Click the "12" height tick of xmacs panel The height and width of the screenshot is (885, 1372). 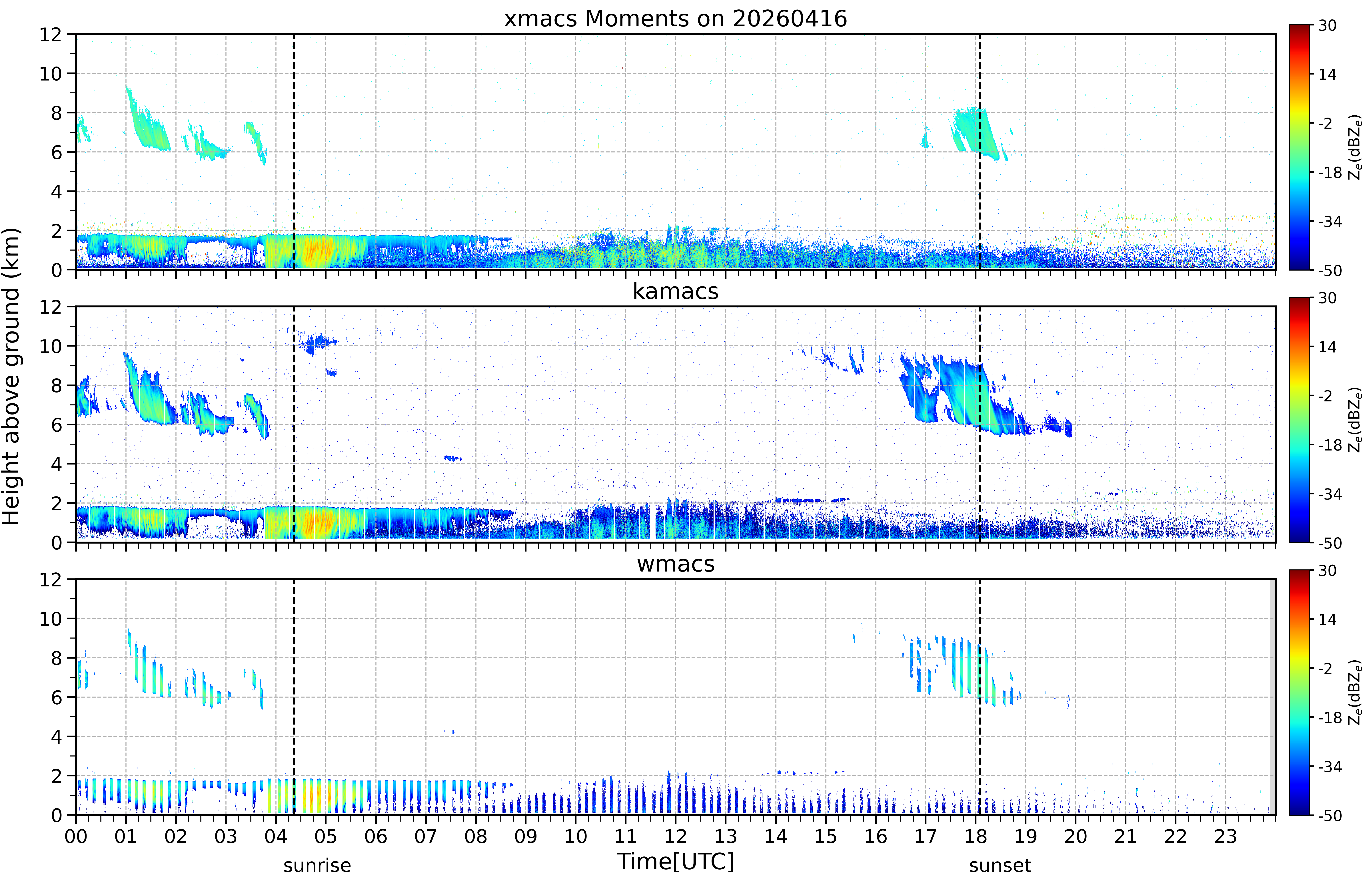tap(51, 35)
